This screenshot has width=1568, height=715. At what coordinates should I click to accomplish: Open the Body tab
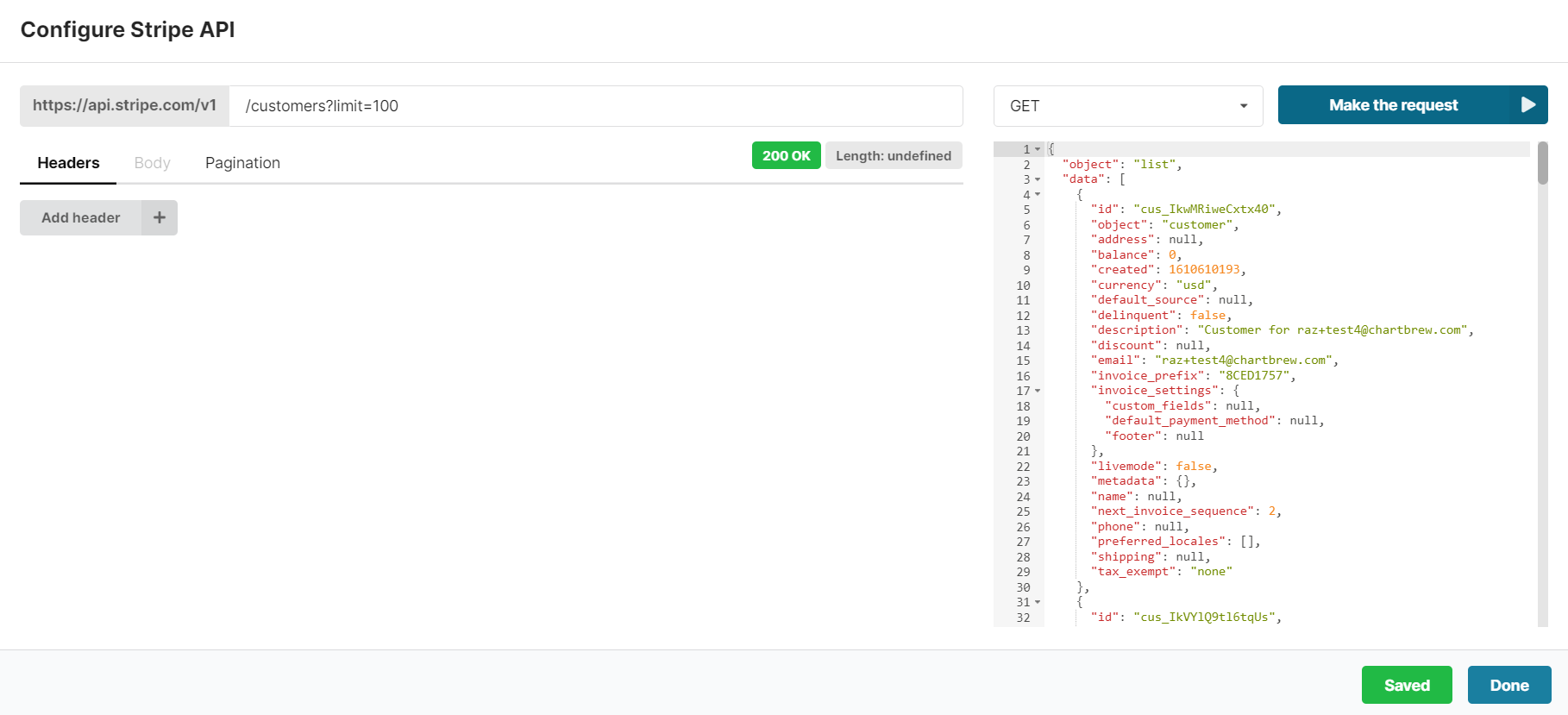coord(152,163)
